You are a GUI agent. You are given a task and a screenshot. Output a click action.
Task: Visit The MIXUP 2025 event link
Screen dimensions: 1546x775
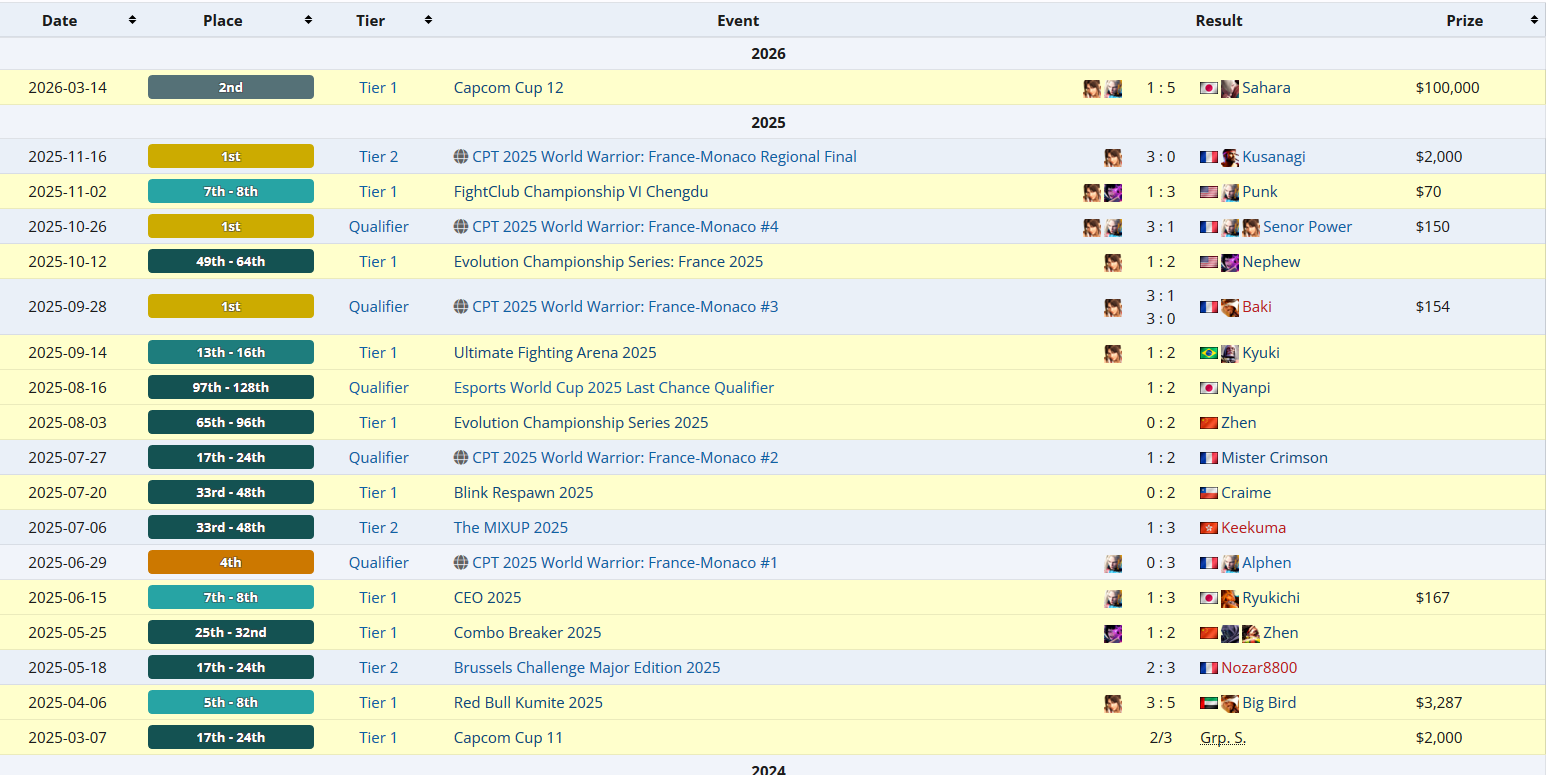pos(511,528)
